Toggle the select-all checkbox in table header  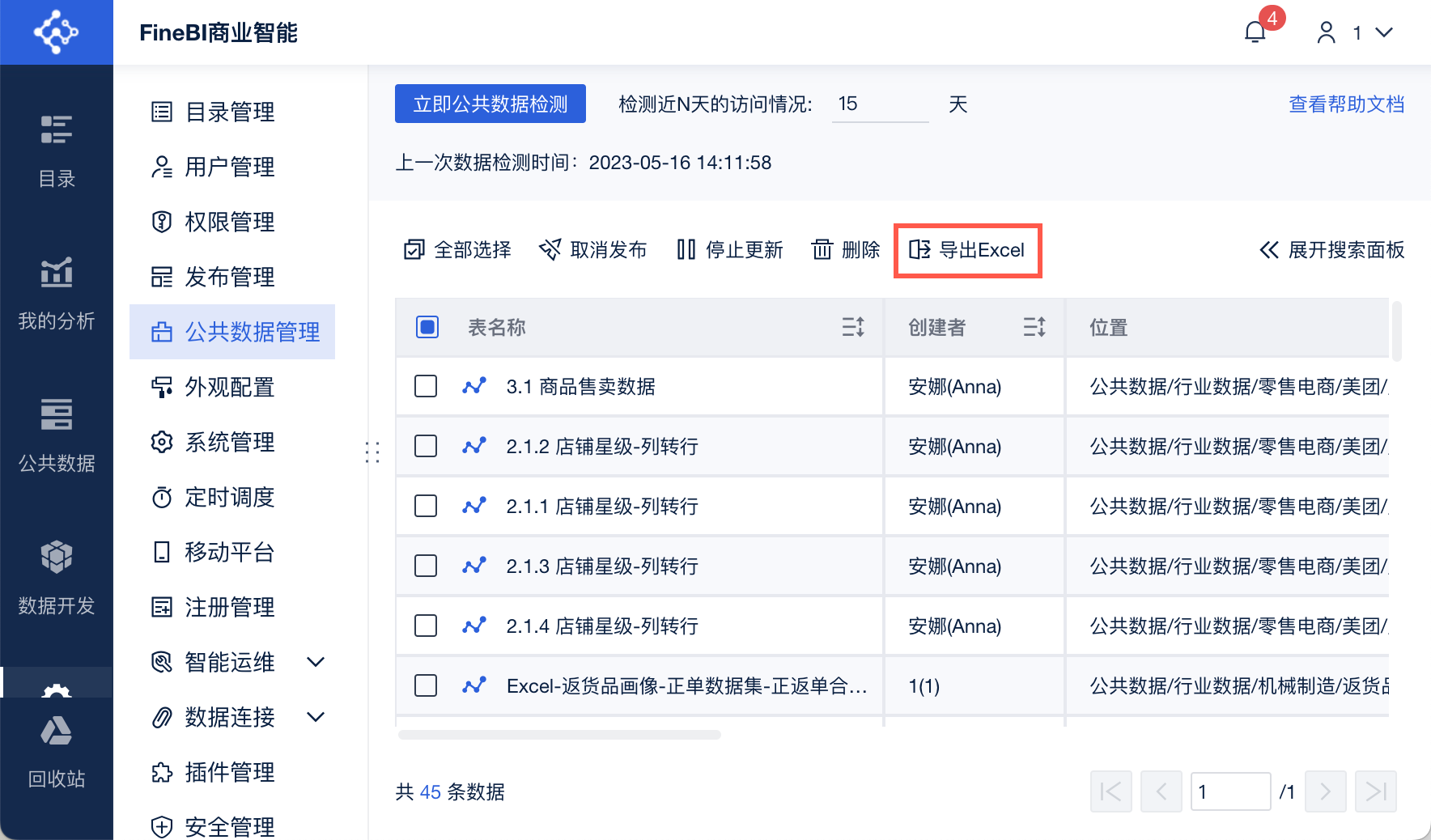tap(426, 327)
